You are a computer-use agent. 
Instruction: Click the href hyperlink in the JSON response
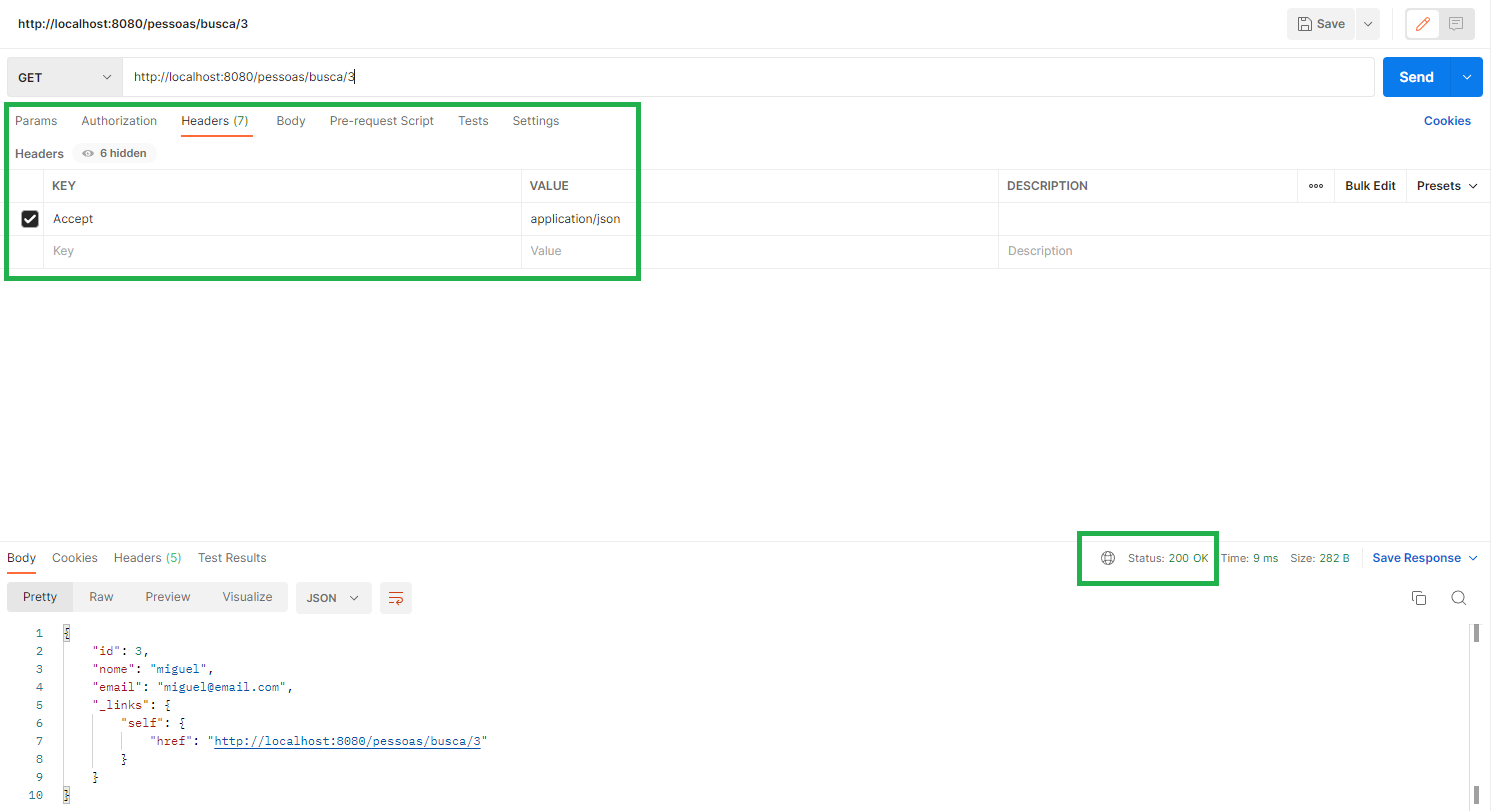click(348, 741)
